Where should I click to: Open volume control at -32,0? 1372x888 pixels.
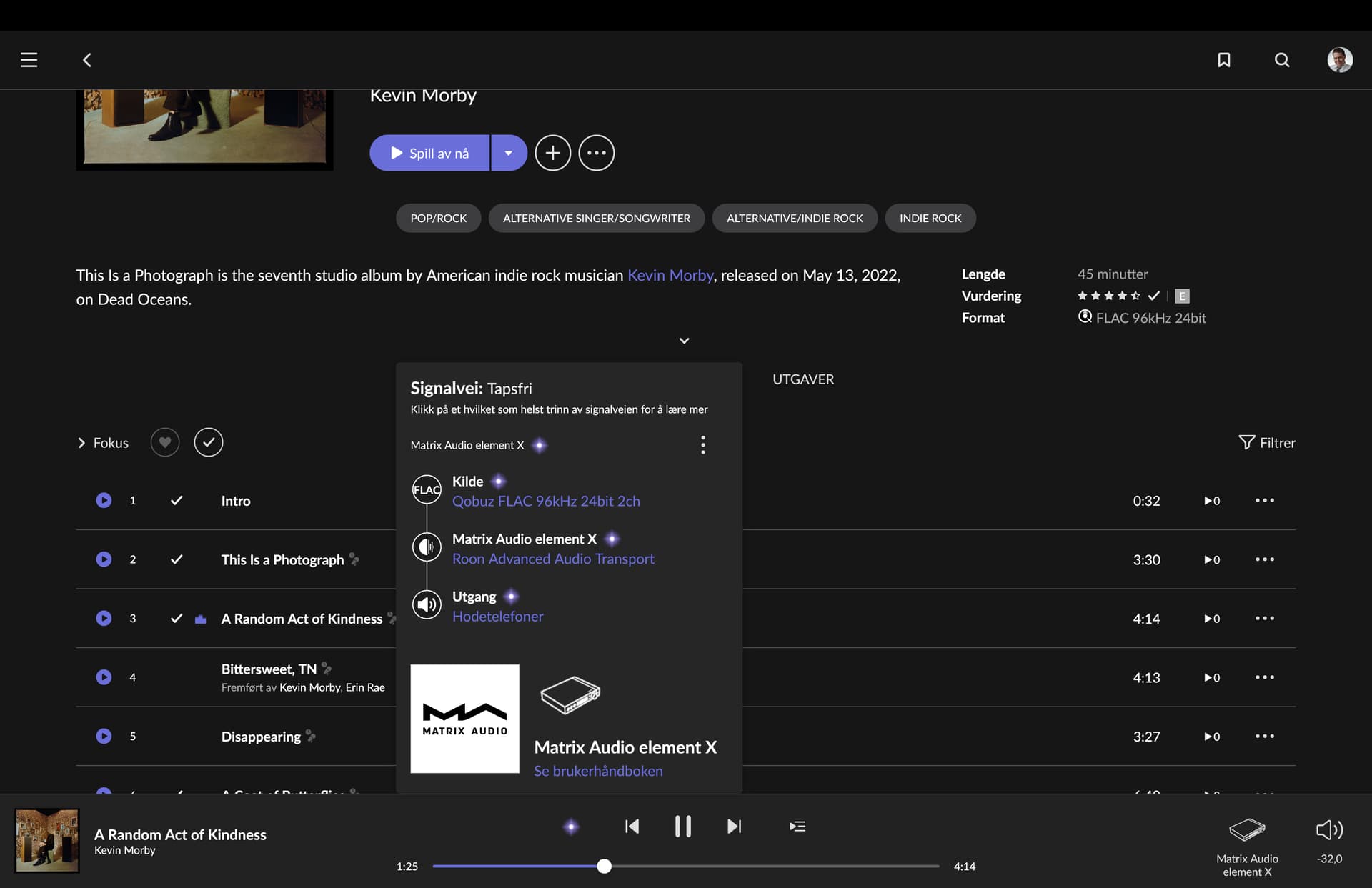[1329, 840]
